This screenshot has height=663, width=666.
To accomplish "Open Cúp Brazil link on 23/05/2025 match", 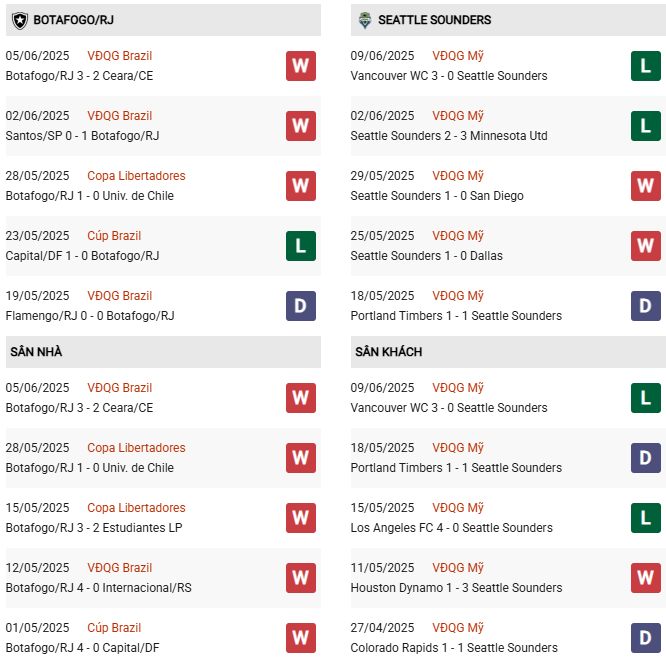I will click(114, 236).
